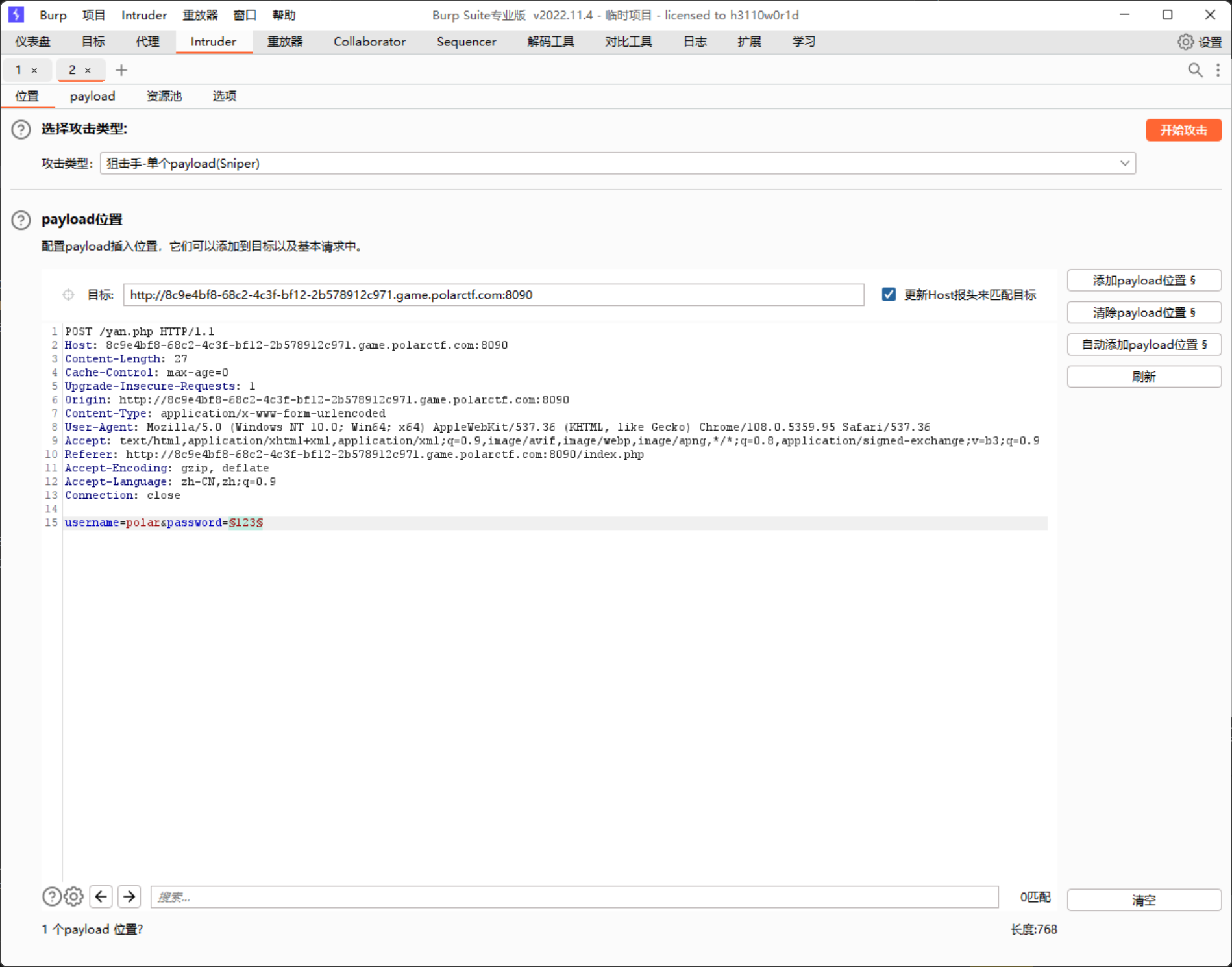Open help icon next to payload位置 heading
The height and width of the screenshot is (967, 1232).
coord(21,220)
